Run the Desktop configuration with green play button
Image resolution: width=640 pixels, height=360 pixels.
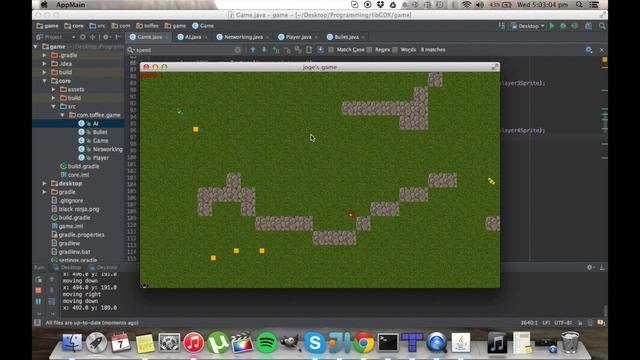(552, 26)
